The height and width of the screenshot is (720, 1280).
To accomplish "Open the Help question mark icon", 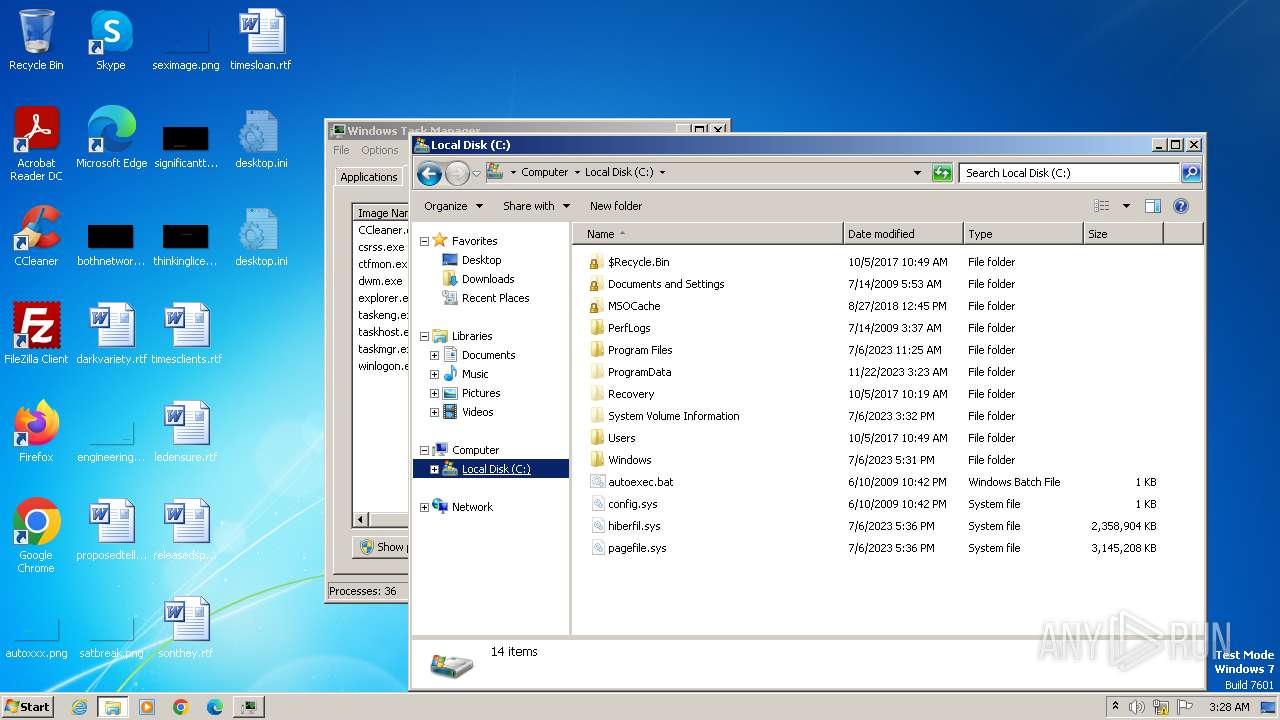I will click(x=1180, y=206).
